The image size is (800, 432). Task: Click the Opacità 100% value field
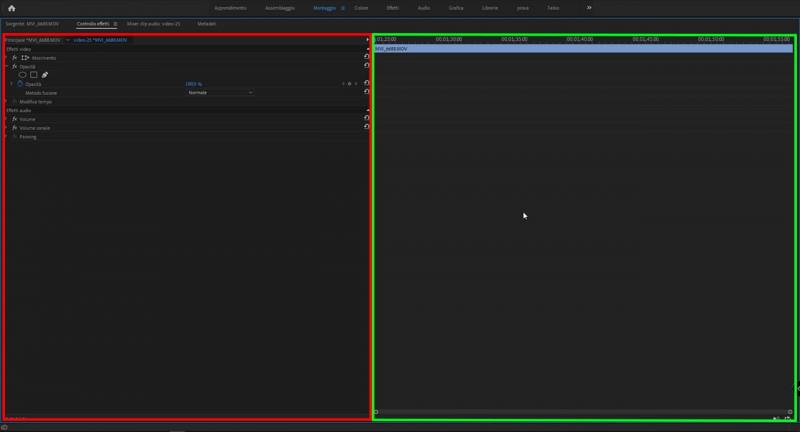point(193,84)
